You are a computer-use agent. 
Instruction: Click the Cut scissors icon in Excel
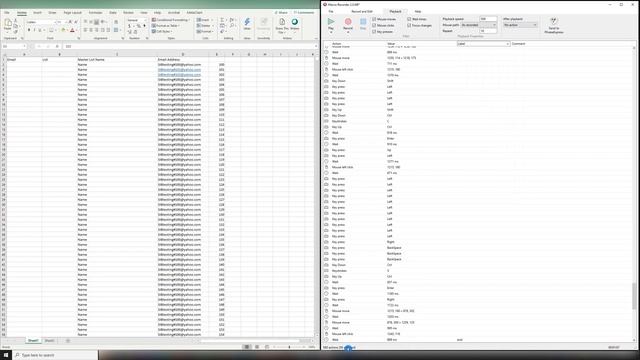16,20
